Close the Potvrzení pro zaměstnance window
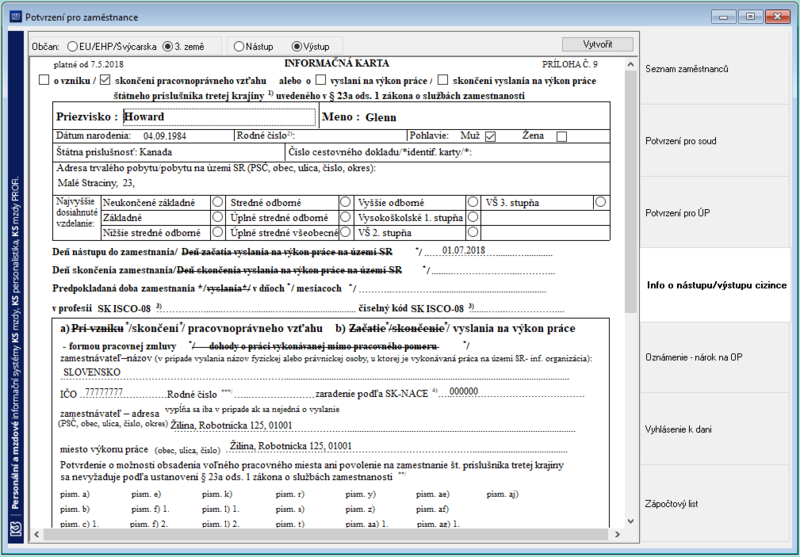800x557 pixels. (778, 16)
